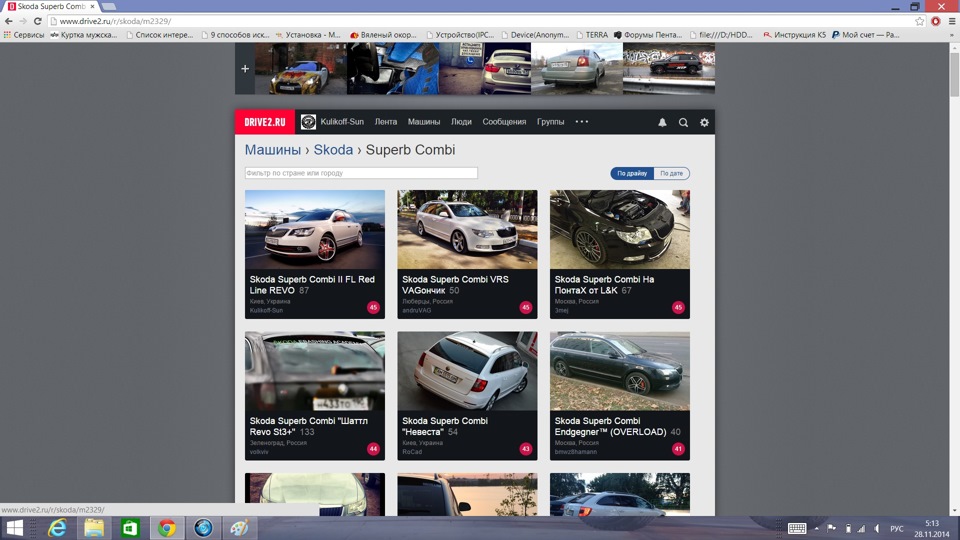
Task: Switch to Chrome taskbar icon
Action: point(167,528)
